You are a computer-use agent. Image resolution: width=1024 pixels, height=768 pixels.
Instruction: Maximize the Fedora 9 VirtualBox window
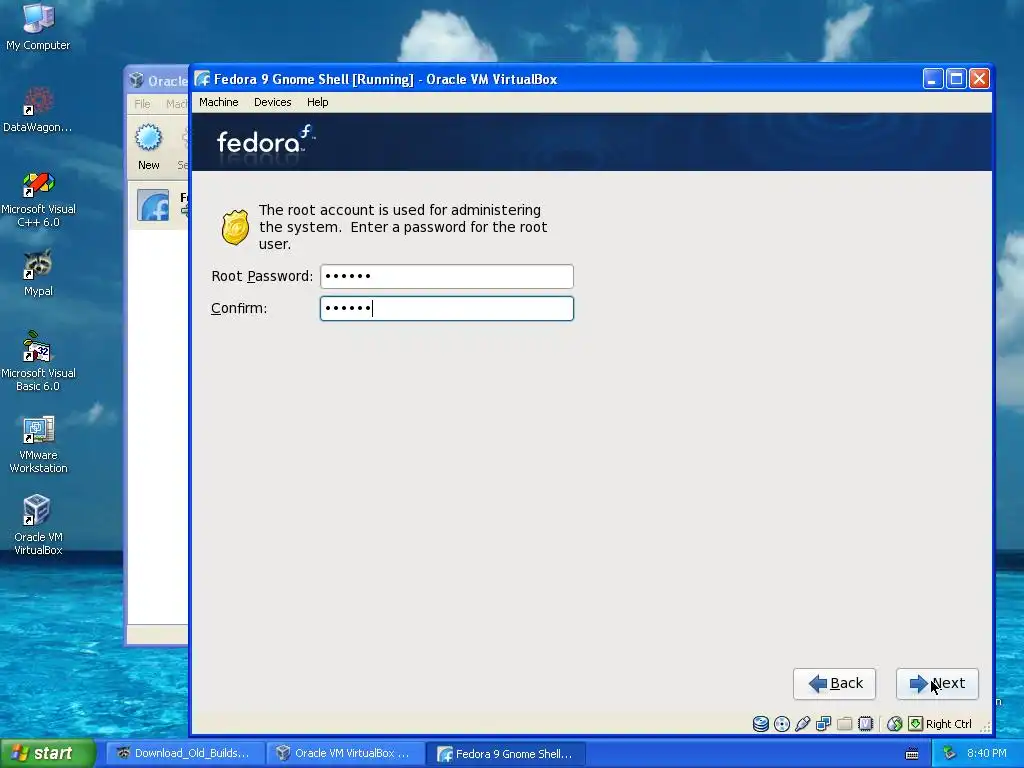coord(956,79)
